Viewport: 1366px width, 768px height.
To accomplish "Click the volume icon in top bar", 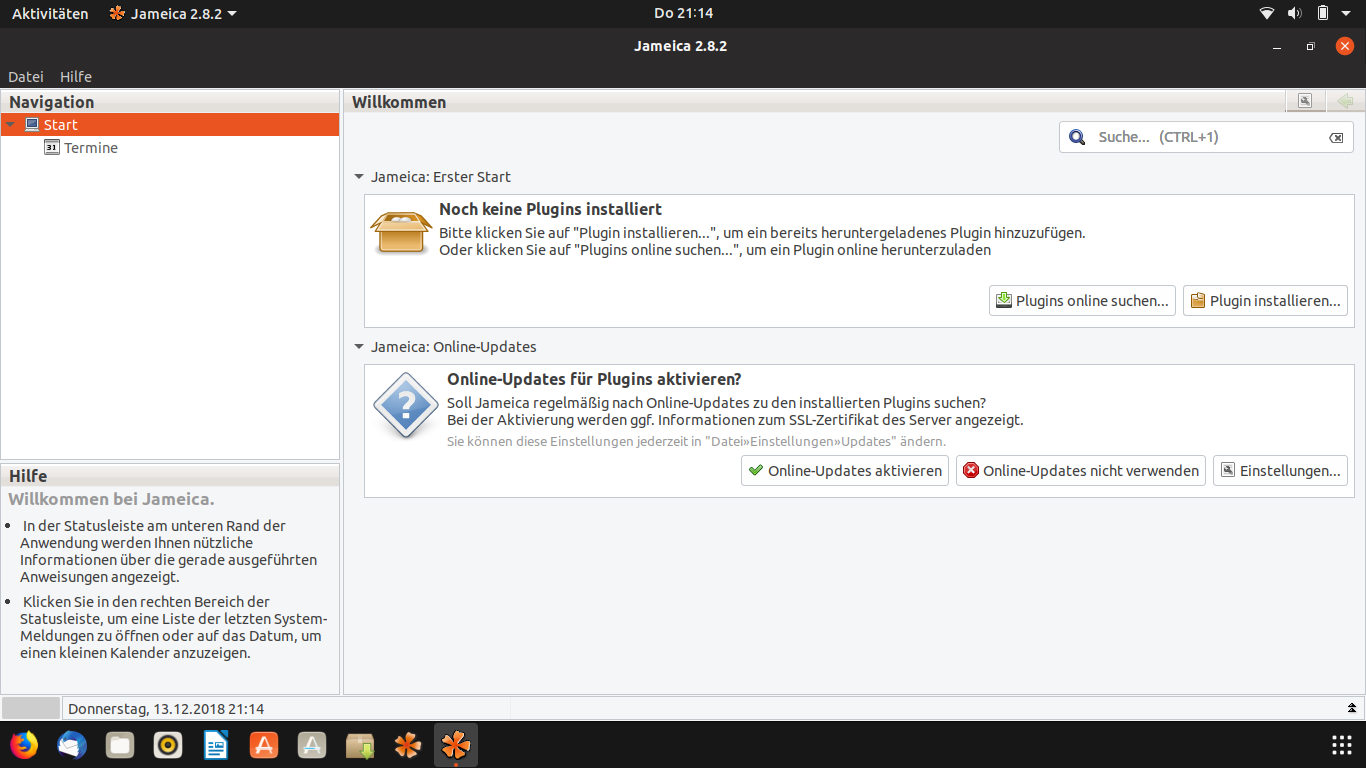I will click(x=1295, y=13).
